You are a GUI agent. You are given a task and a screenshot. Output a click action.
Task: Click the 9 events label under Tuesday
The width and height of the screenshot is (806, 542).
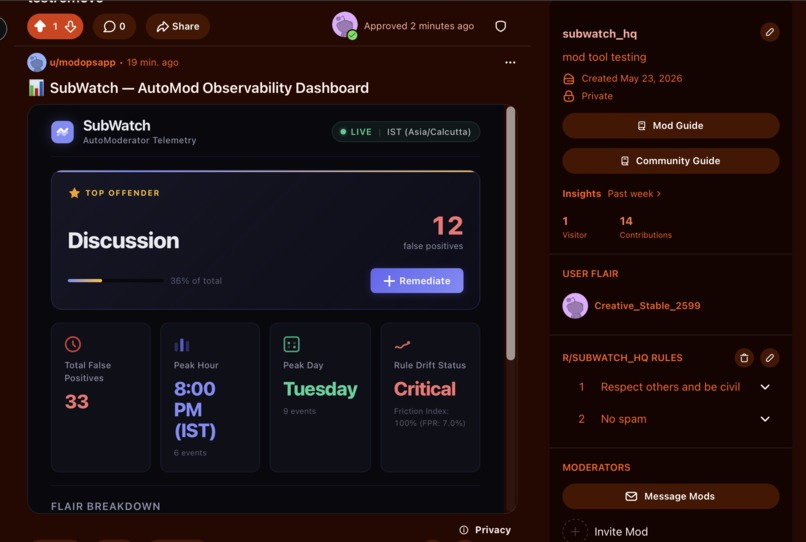pos(300,411)
